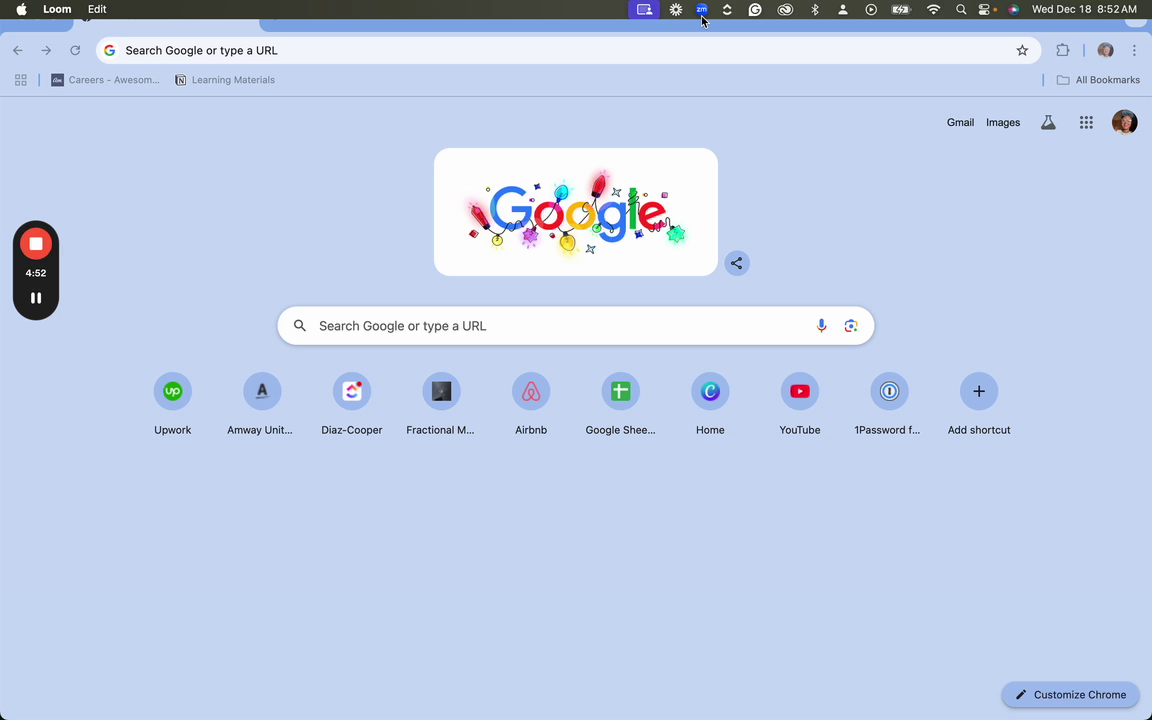The height and width of the screenshot is (720, 1152).
Task: Open Search Labs flask icon
Action: click(x=1048, y=123)
